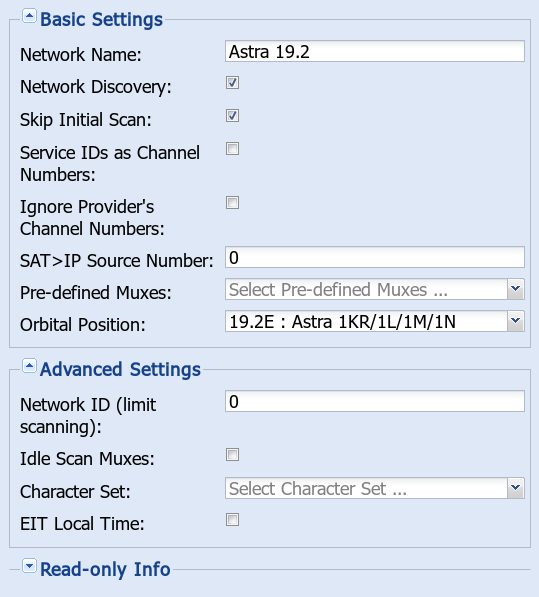Click the Select Character Set combo field
539x597 pixels.
pos(366,488)
